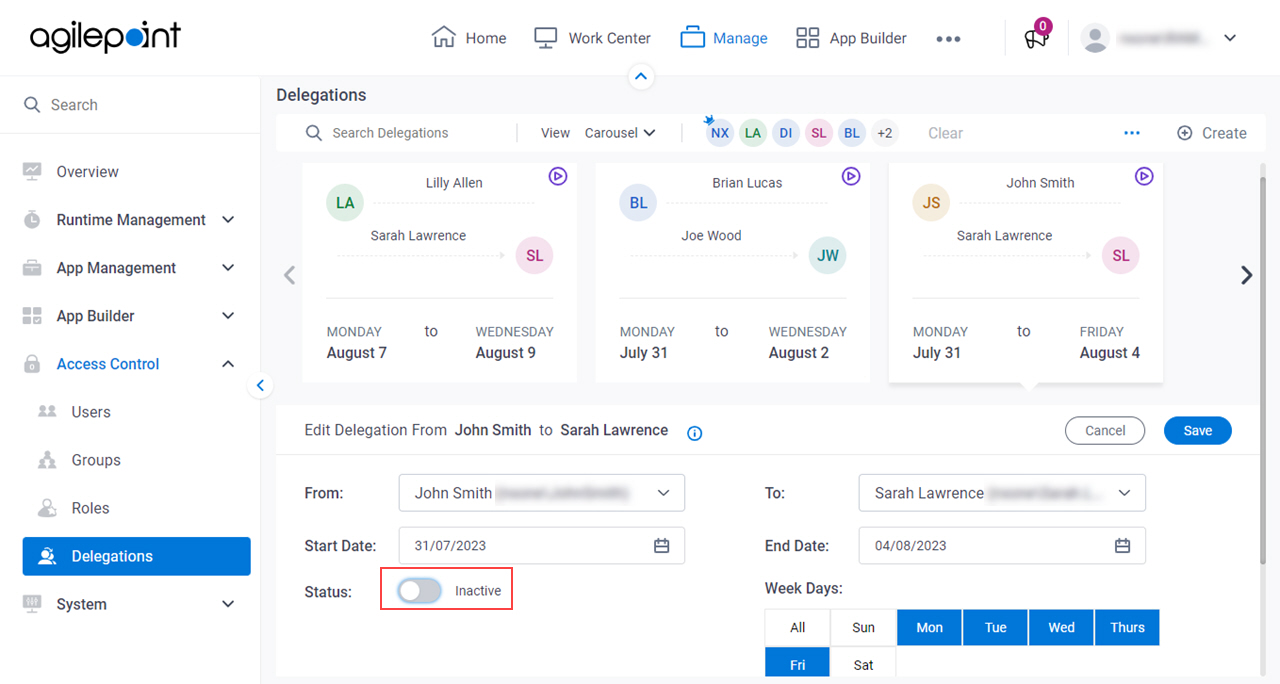Open the To user dropdown
This screenshot has width=1280, height=684.
tap(1002, 493)
